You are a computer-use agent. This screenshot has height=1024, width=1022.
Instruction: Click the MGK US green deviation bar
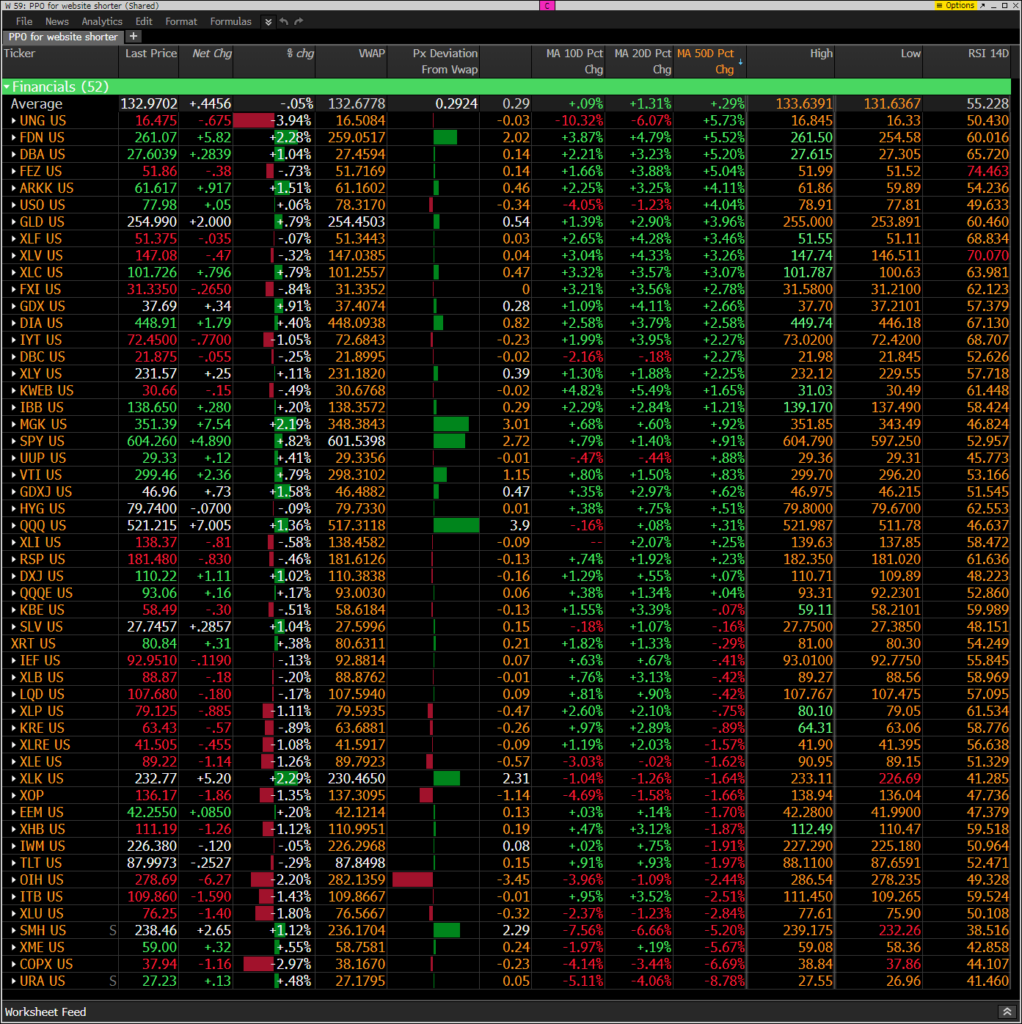pyautogui.click(x=451, y=424)
